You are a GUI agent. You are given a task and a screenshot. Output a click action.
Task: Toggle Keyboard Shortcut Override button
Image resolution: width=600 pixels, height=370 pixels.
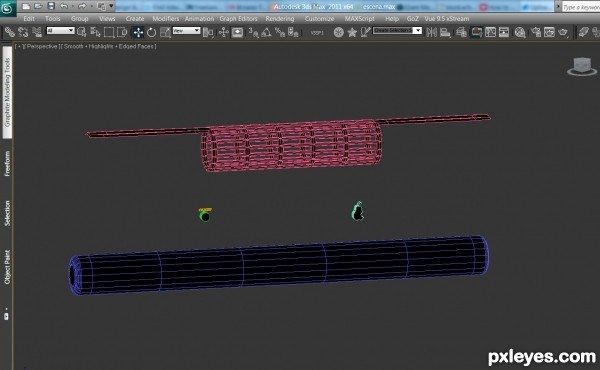[237, 33]
